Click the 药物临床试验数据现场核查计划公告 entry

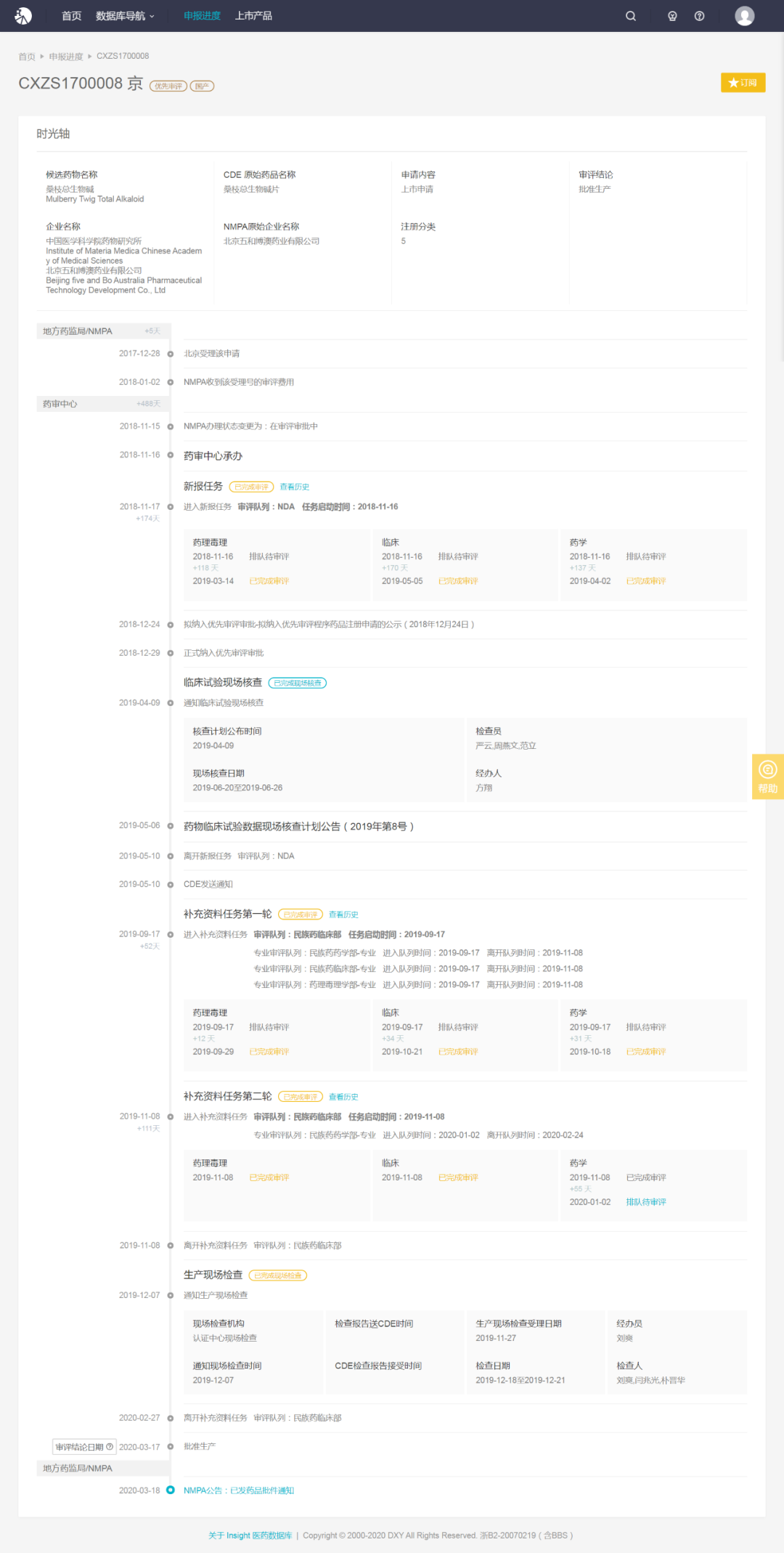tap(298, 827)
